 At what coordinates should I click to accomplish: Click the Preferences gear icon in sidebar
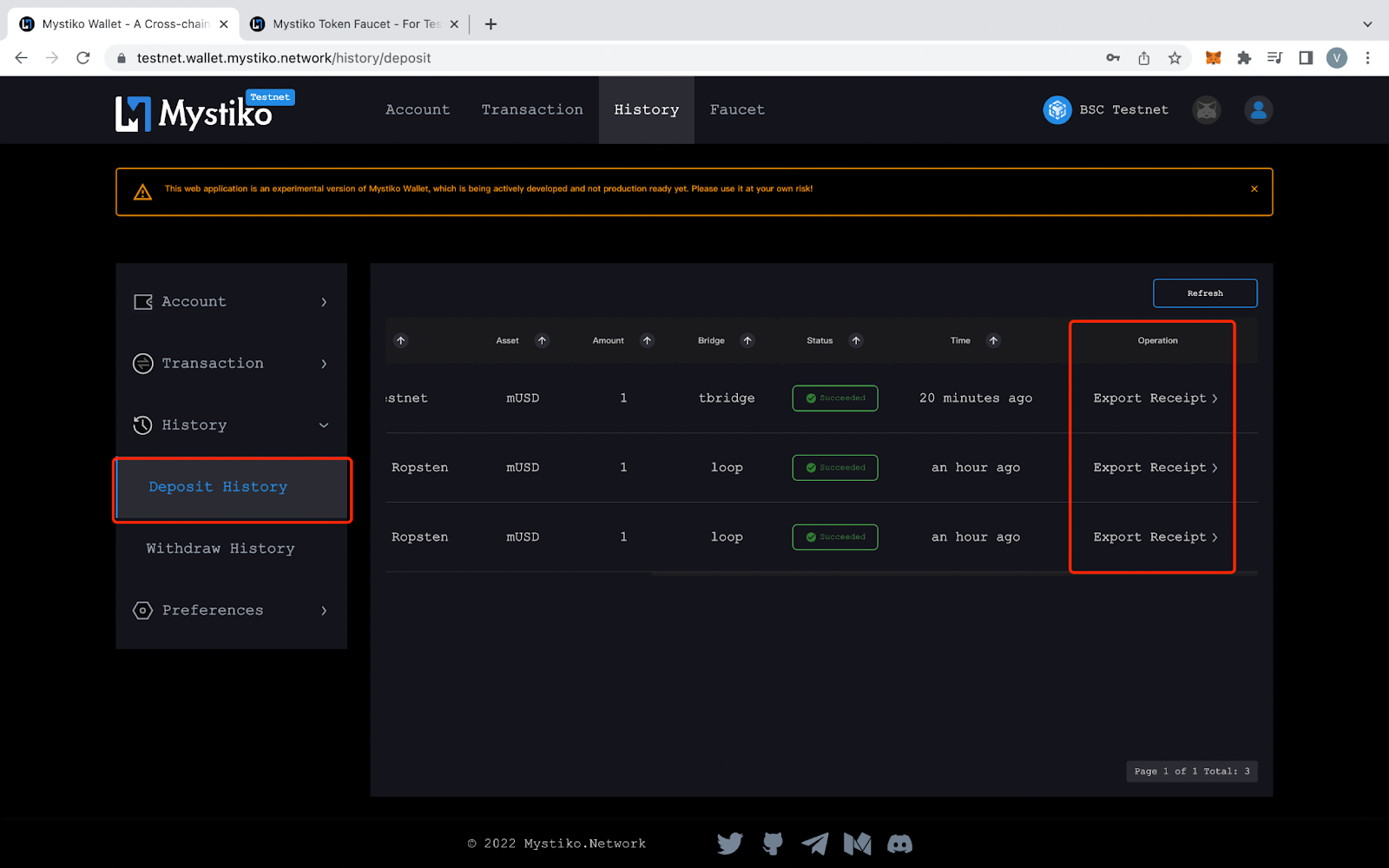(x=142, y=610)
